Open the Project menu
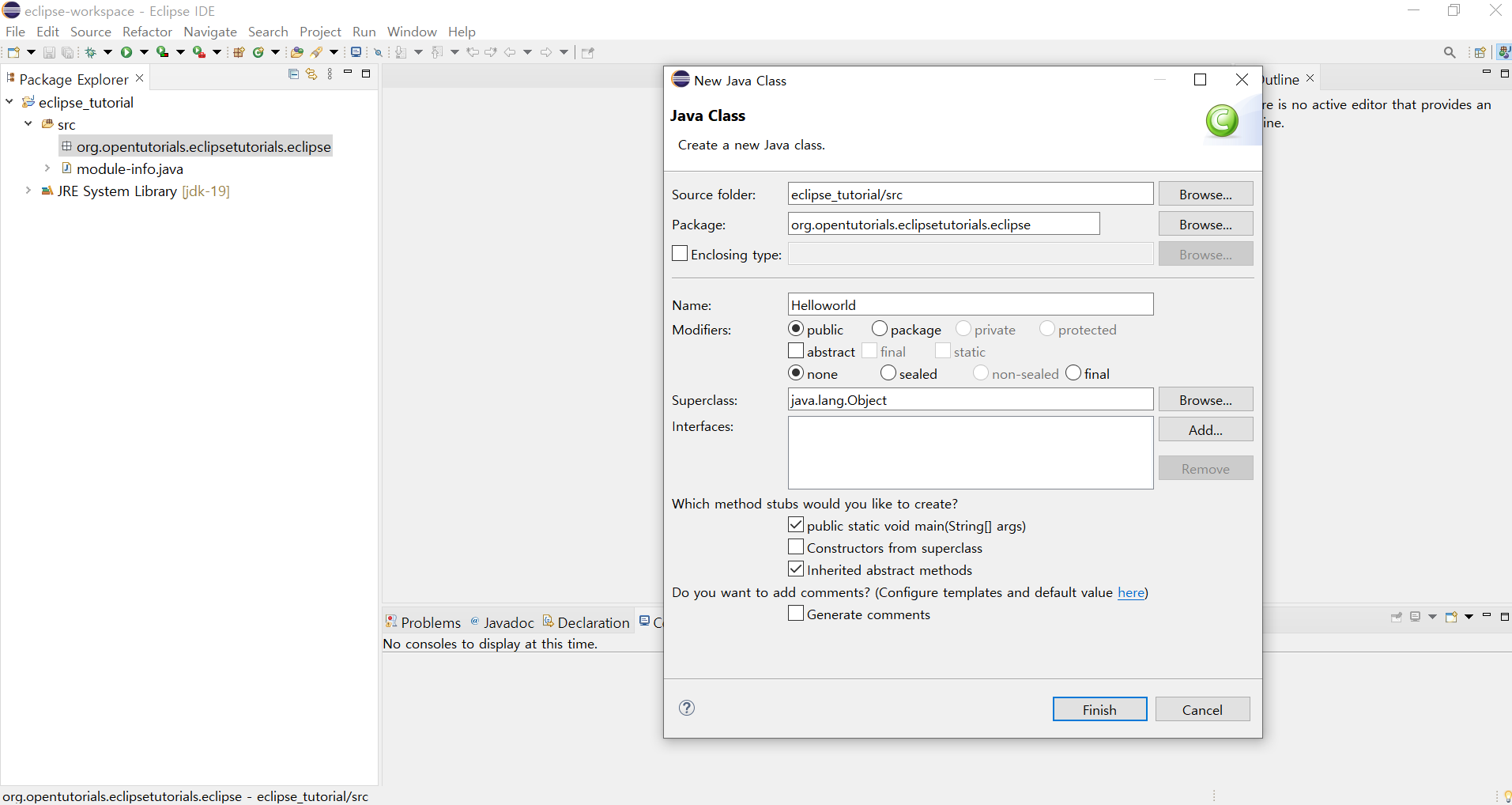Screen dimensions: 1512x805 coord(320,32)
